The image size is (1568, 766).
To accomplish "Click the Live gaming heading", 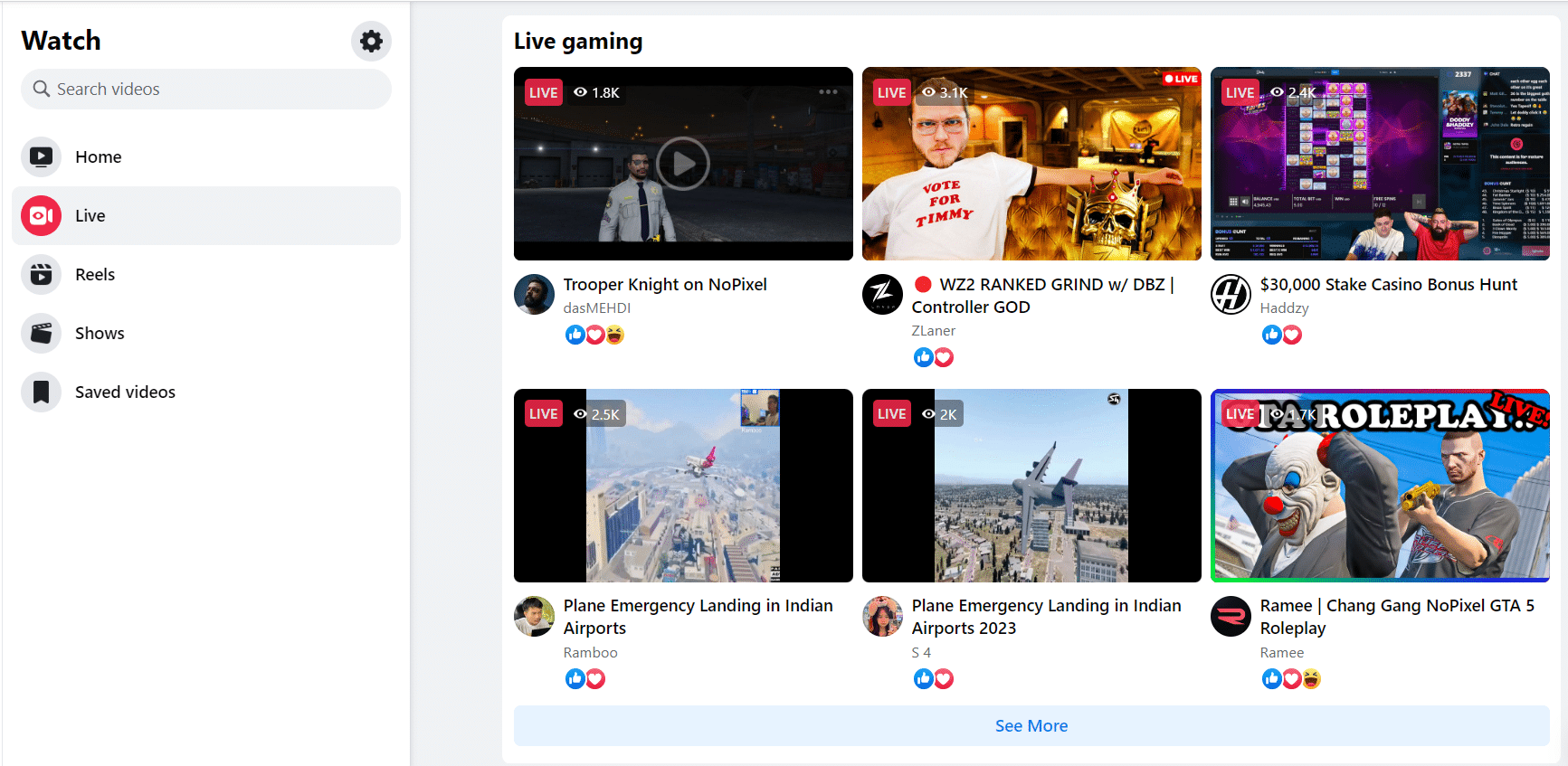I will click(578, 41).
